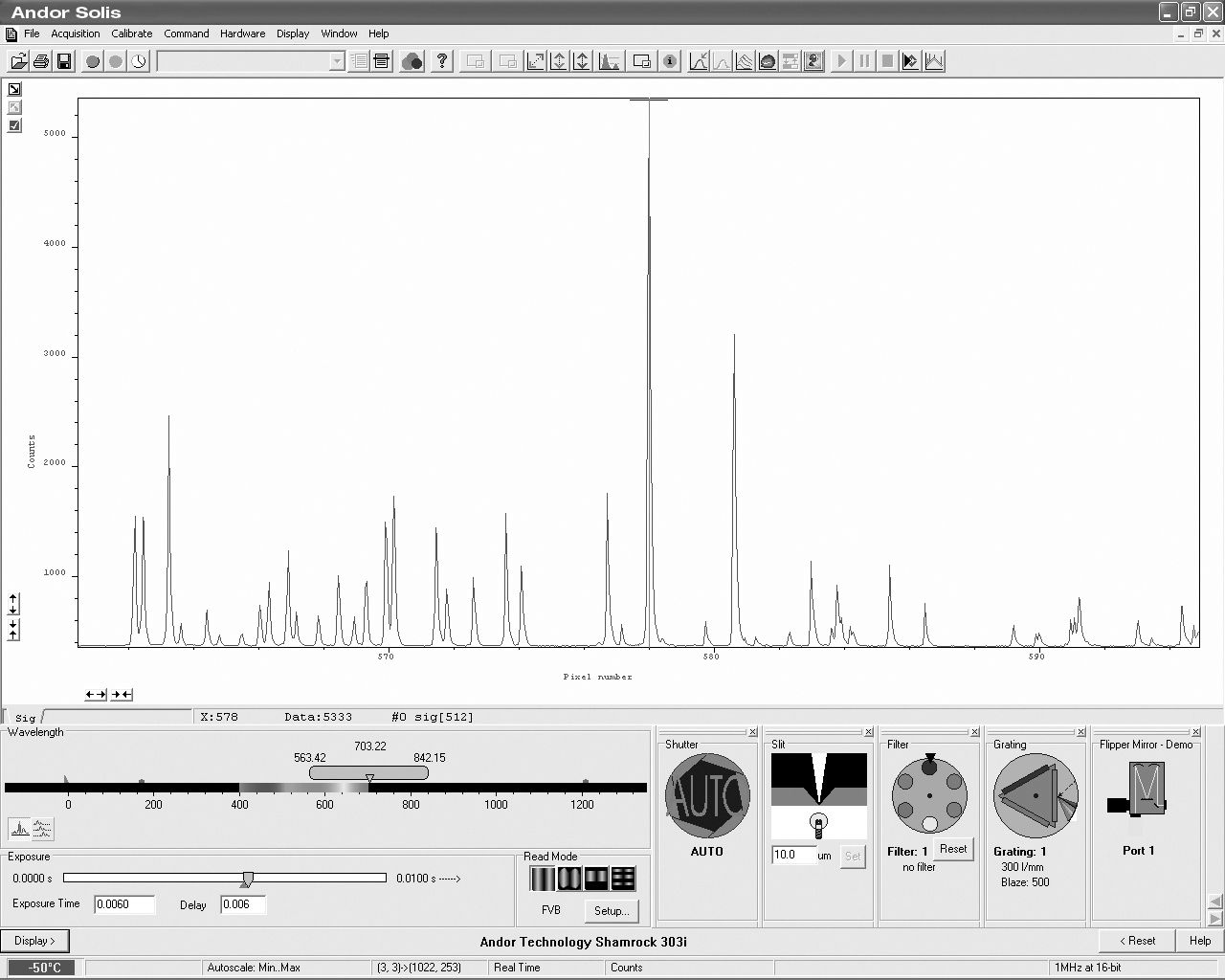Open the Acquisition menu
The width and height of the screenshot is (1225, 980).
75,33
